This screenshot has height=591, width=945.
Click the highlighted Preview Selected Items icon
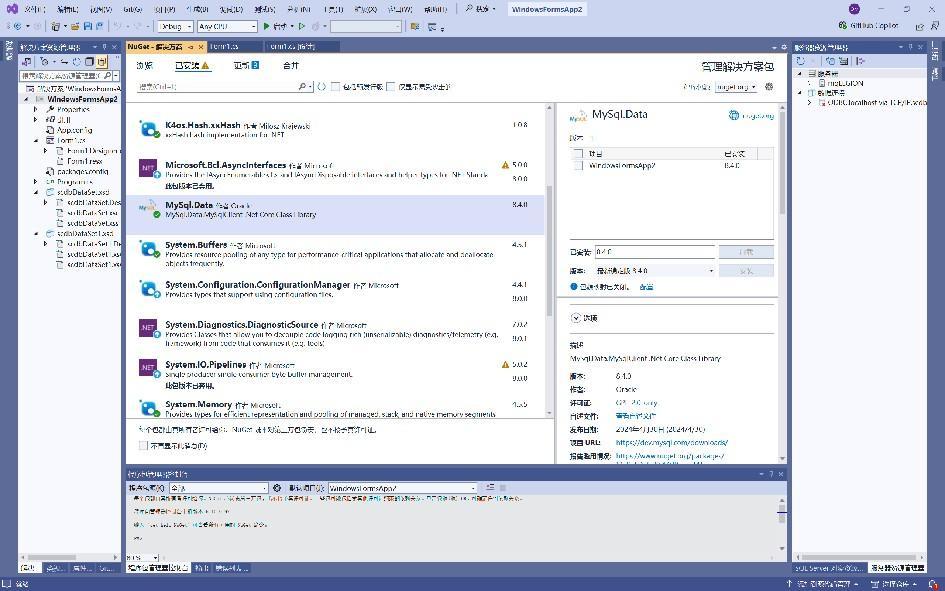(x=102, y=61)
